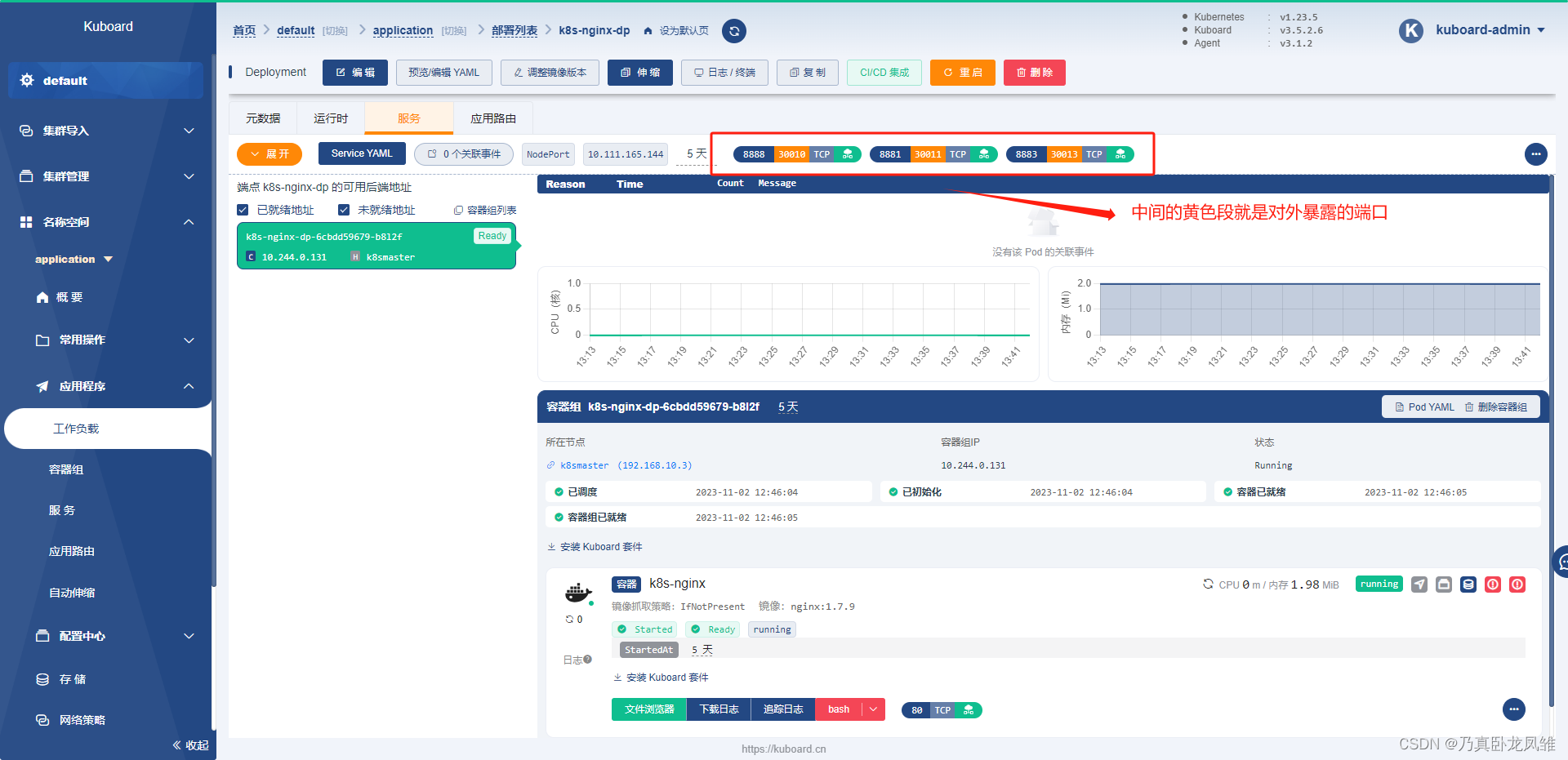Click the orange 展开 expand button

tap(269, 153)
